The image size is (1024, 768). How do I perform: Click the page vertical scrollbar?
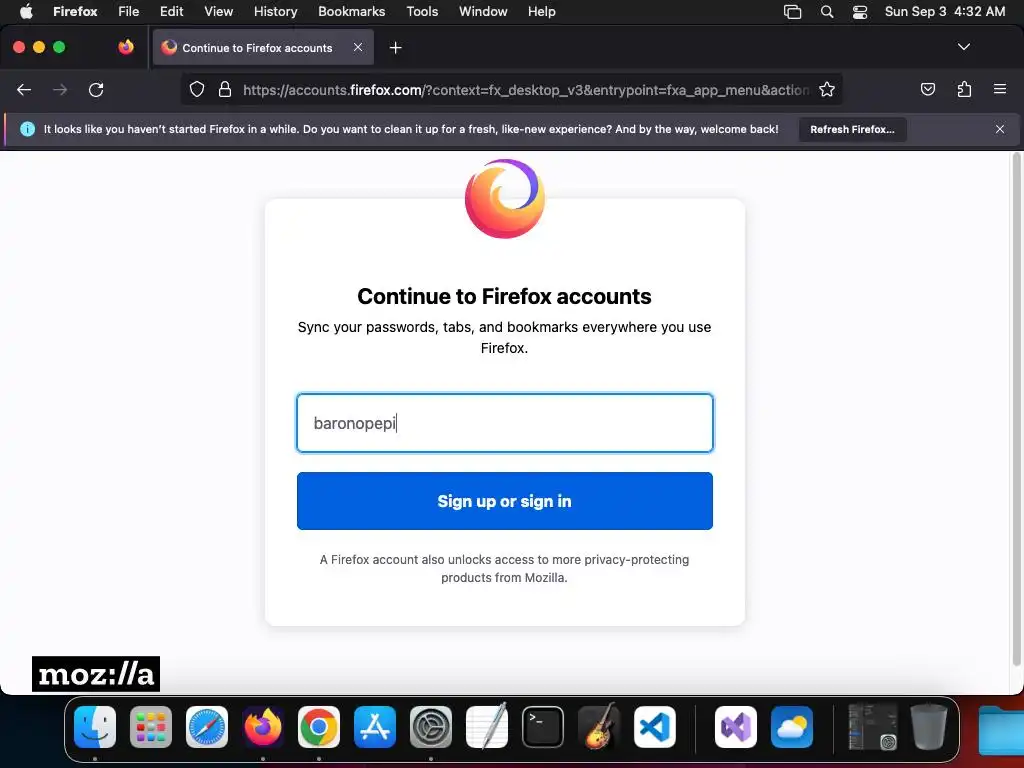(1016, 409)
